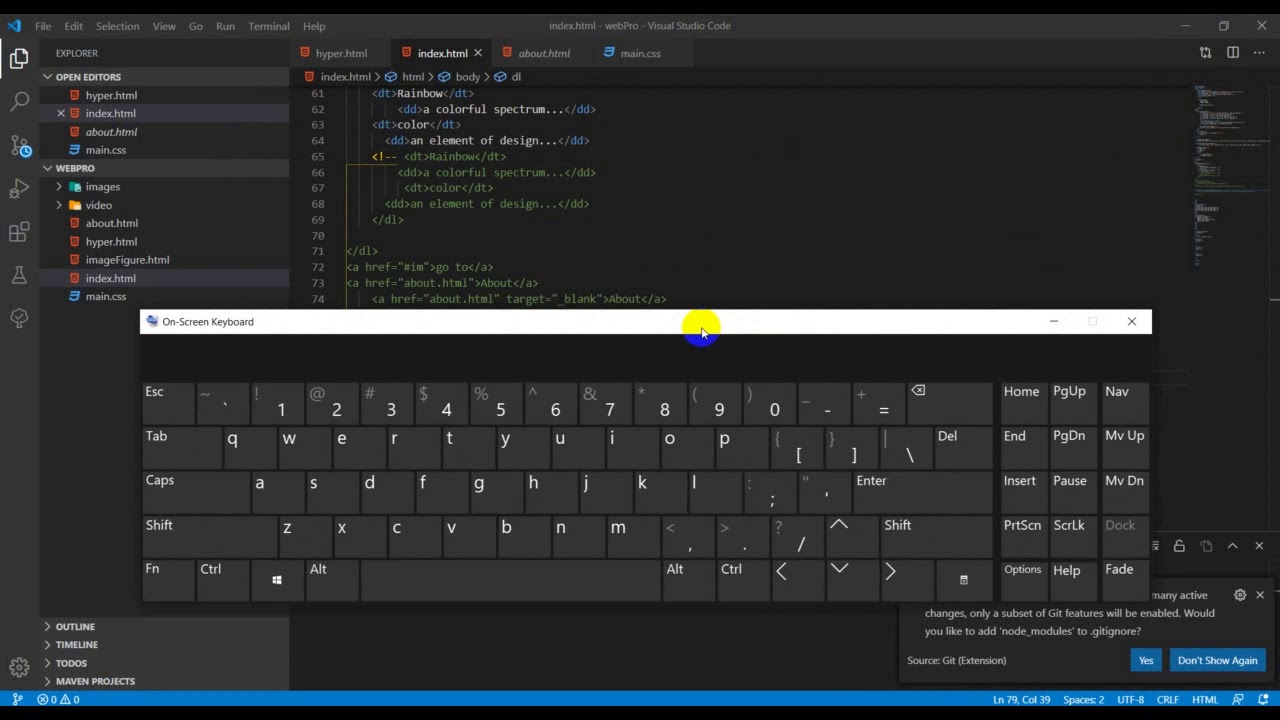Open the File menu
This screenshot has width=1280, height=720.
[x=43, y=26]
